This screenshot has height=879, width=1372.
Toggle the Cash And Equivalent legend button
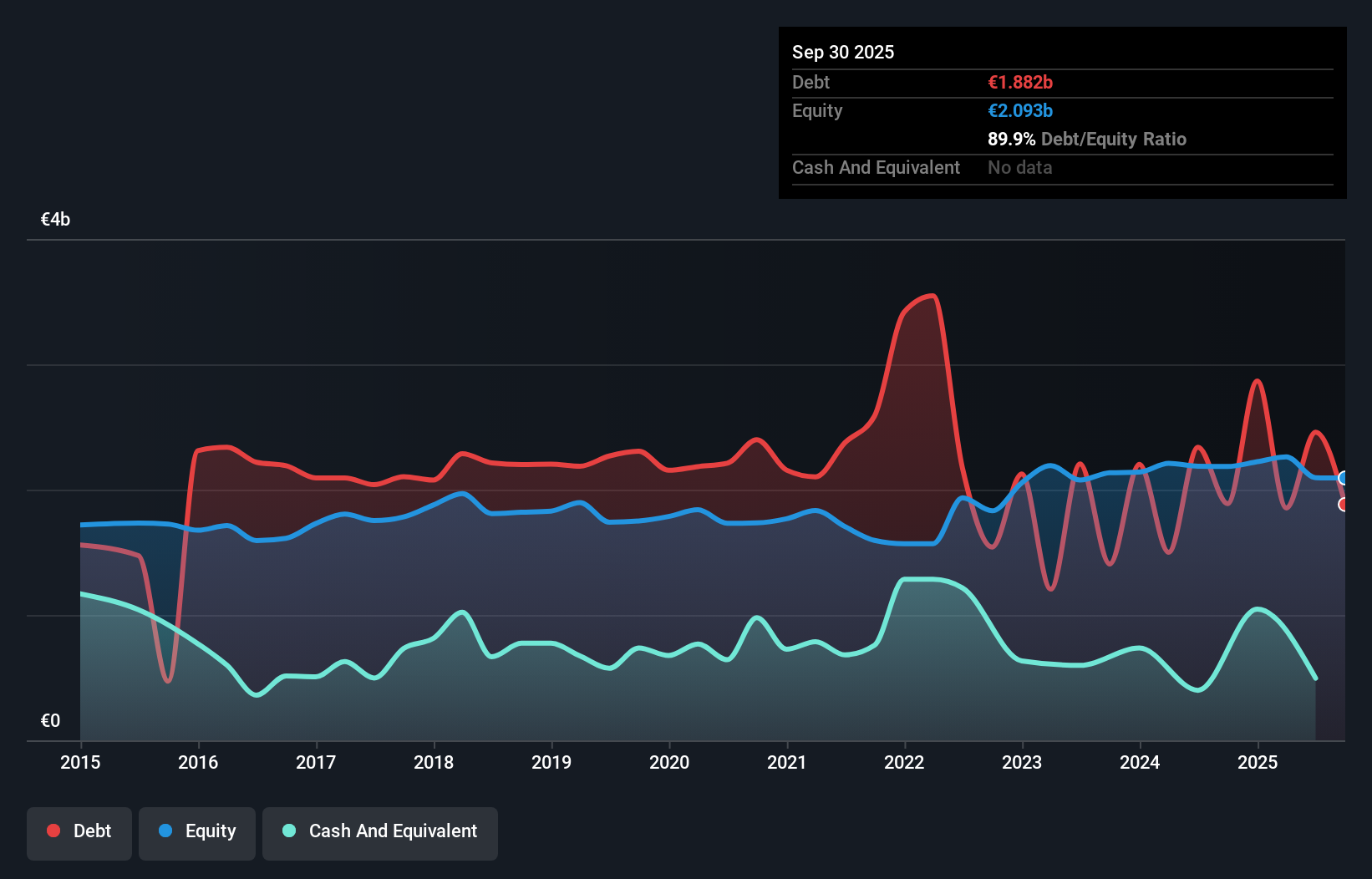[380, 833]
